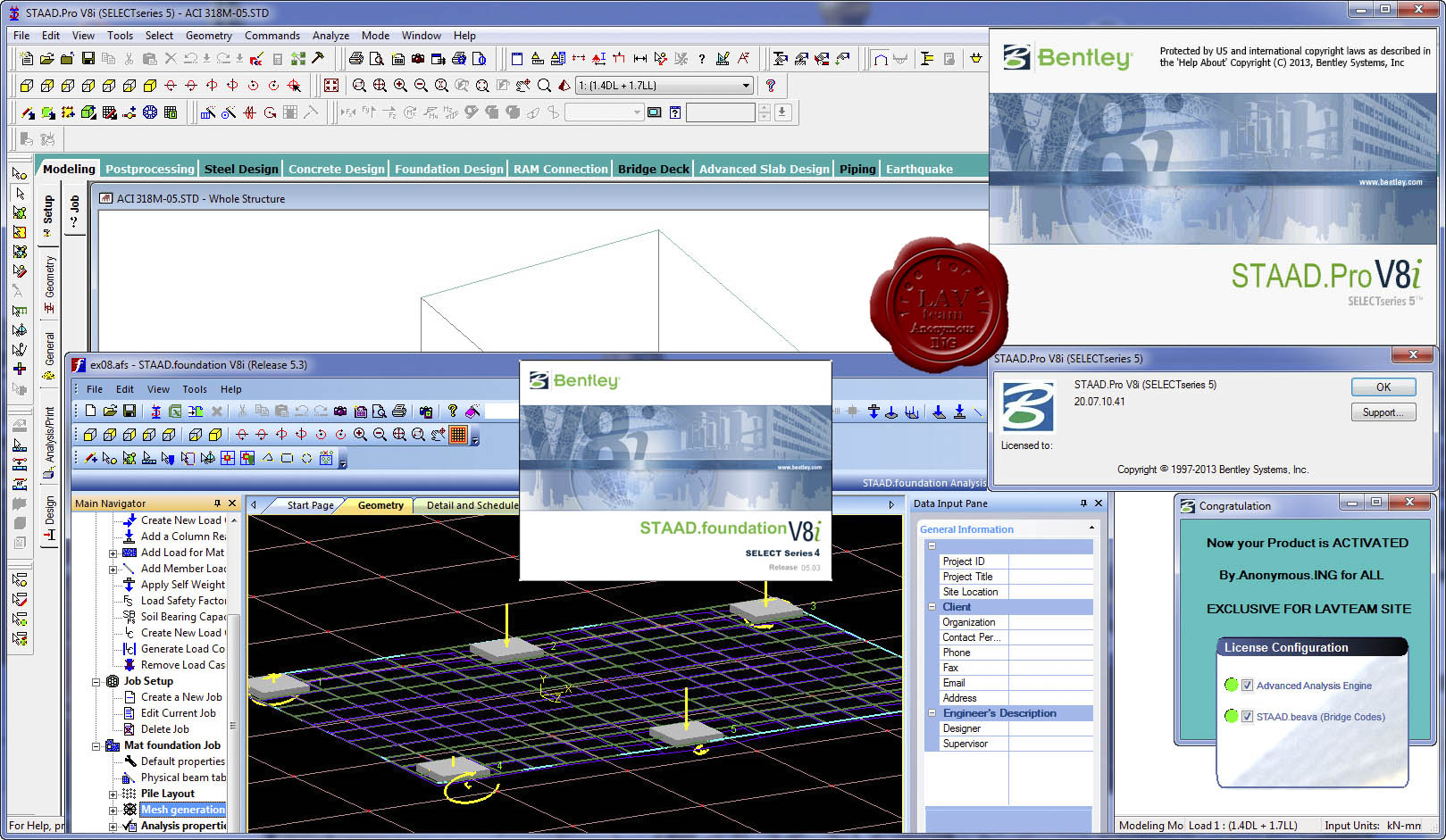This screenshot has height=840, width=1446.
Task: Click Zoom In magnifier in STAAD.Pro toolbar
Action: click(x=401, y=86)
